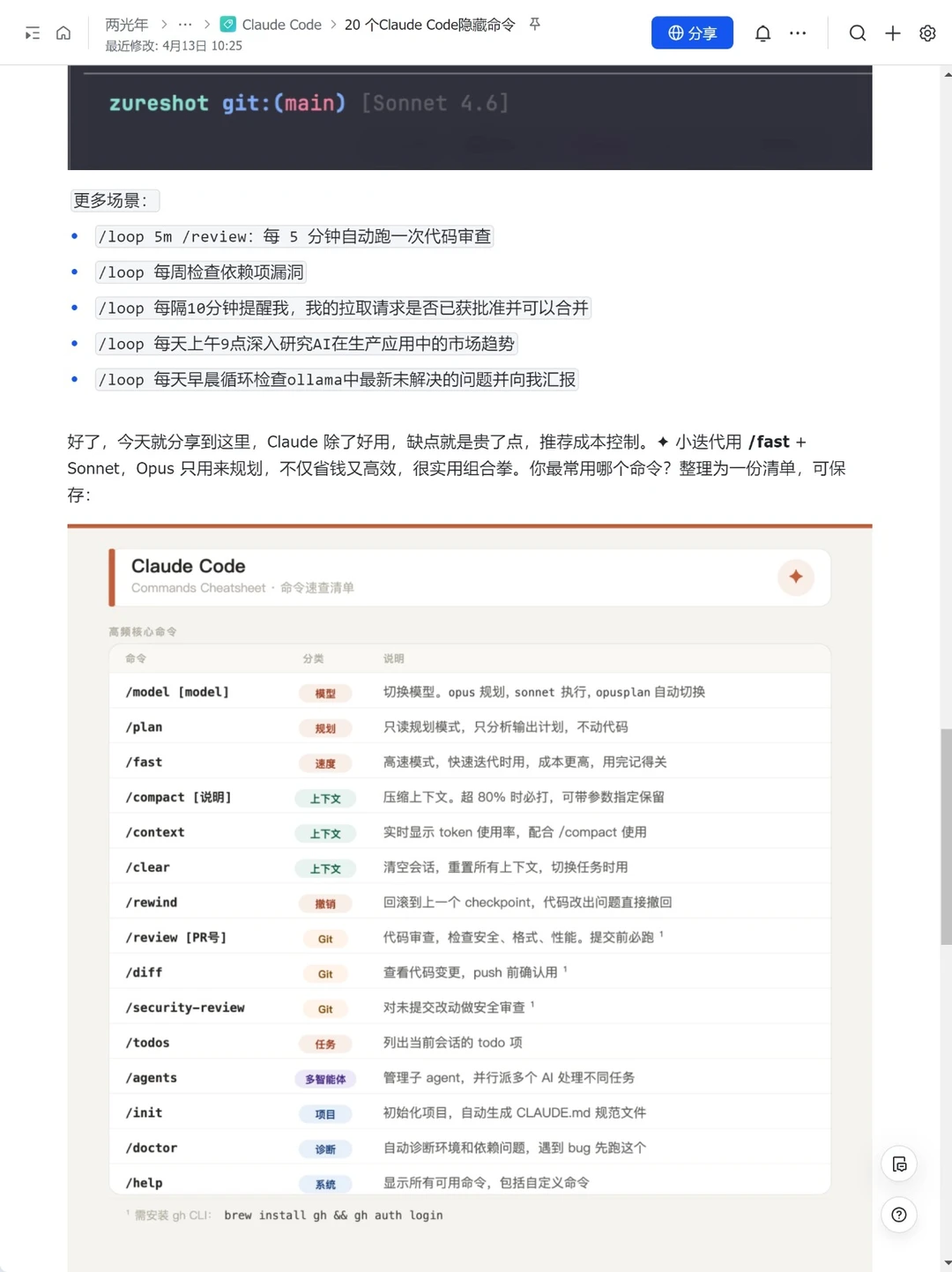952x1272 pixels.
Task: Select the /loop 每隔10分钟提醒我 line
Action: coord(343,308)
